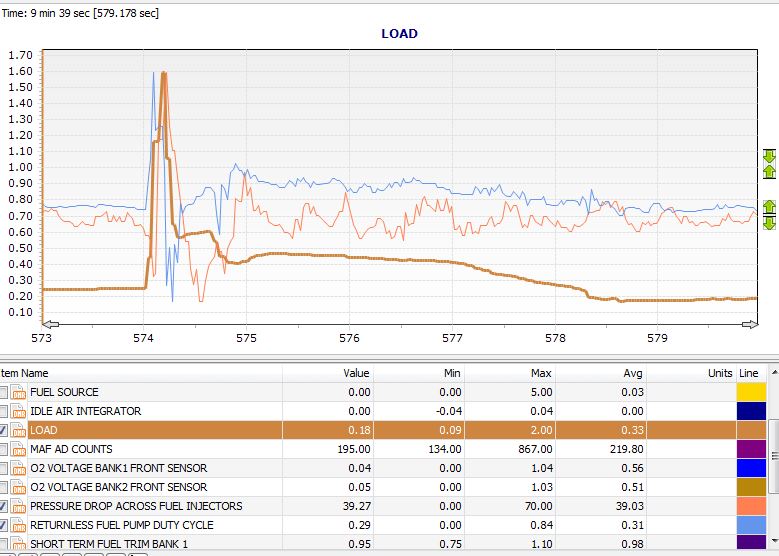Viewport: 779px width, 556px height.
Task: Open the coral swatch for PRESSURE DROP ACROSS FUEL INJECTORS
Action: (751, 506)
